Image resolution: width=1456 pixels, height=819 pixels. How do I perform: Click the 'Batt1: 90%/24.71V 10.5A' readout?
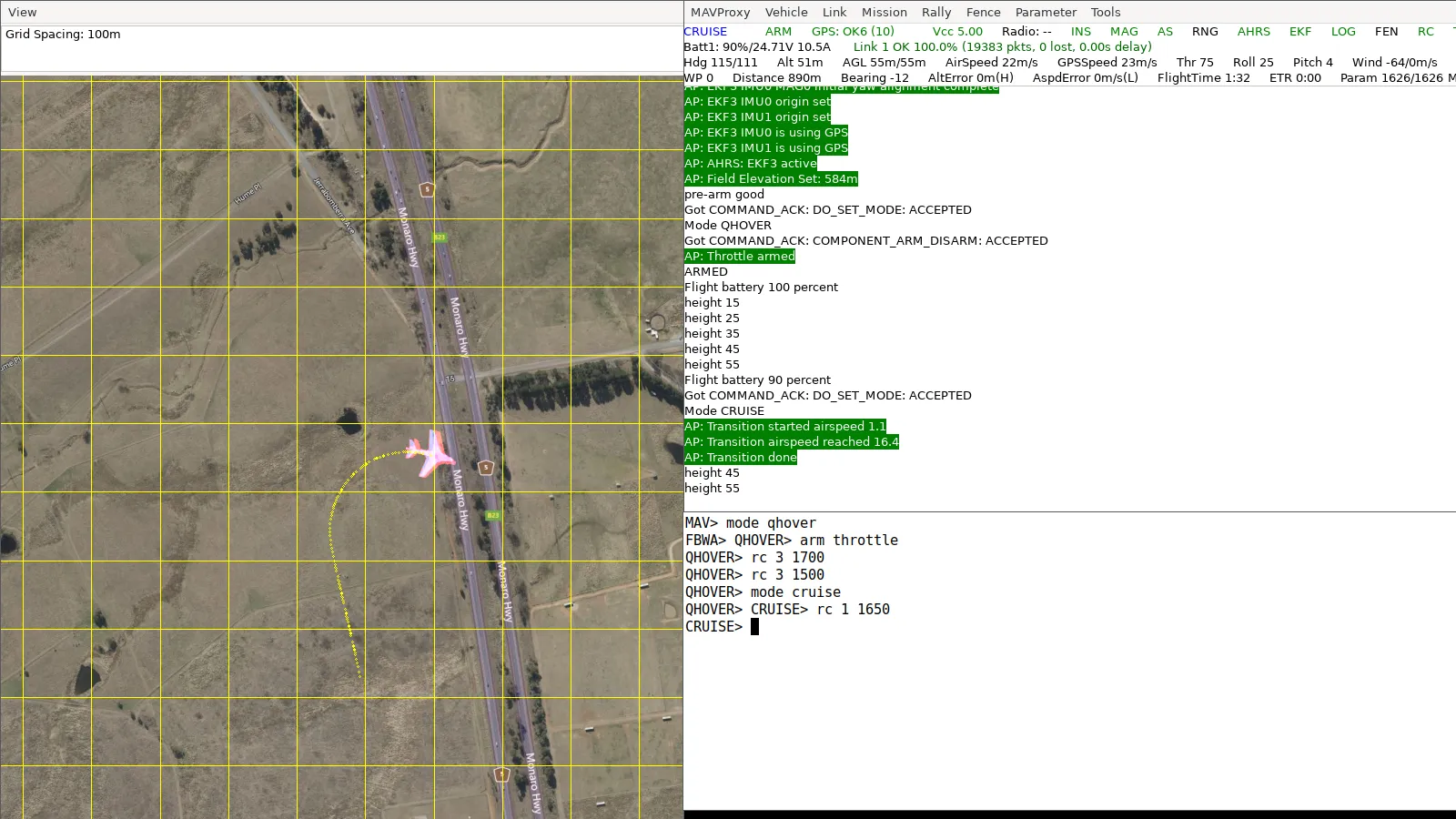(757, 46)
